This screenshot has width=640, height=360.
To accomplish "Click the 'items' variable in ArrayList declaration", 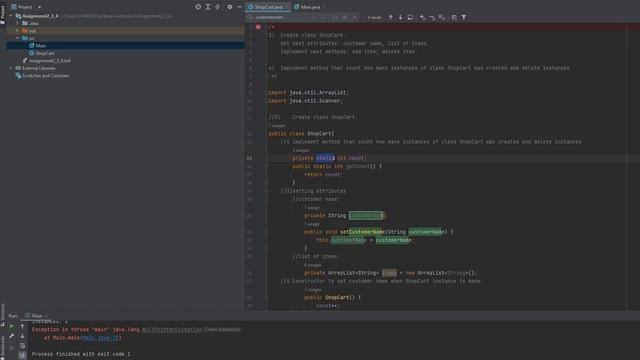I will pyautogui.click(x=389, y=273).
